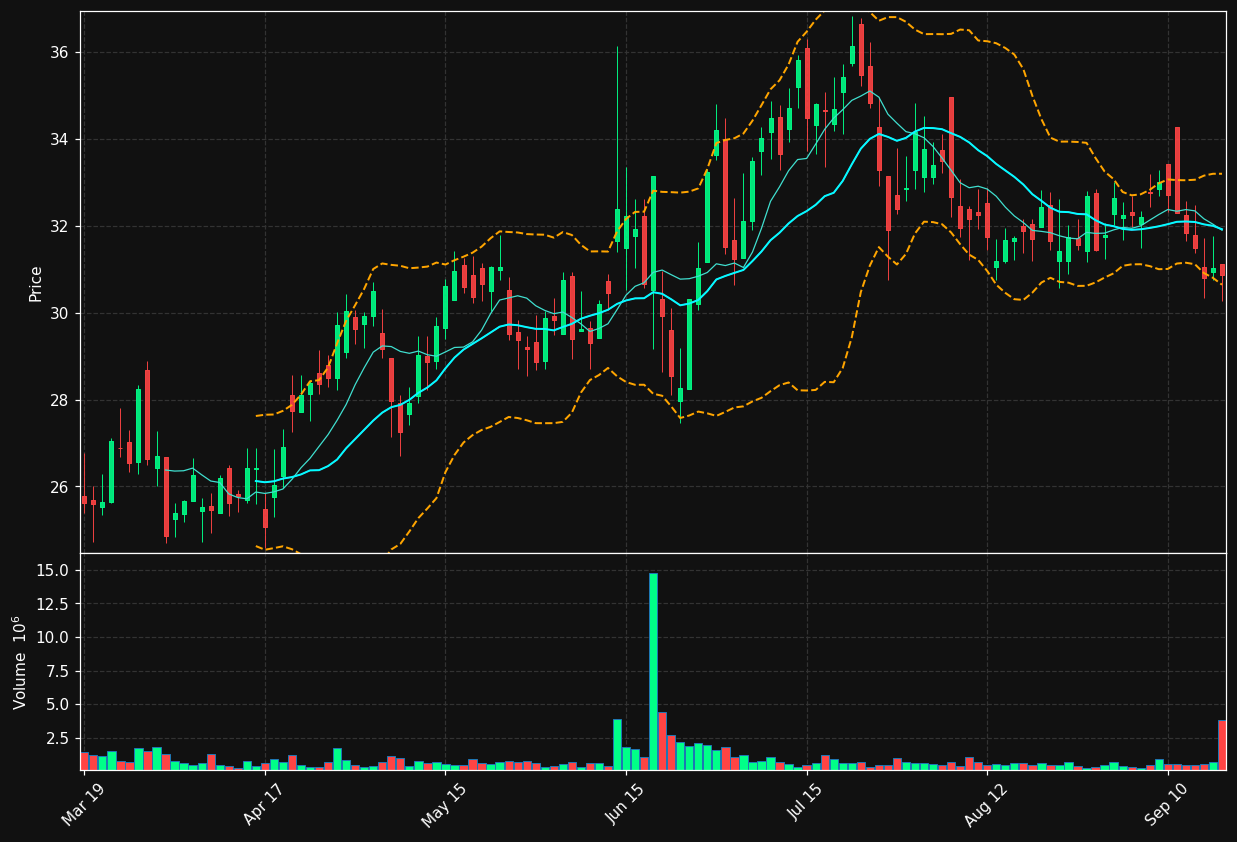The image size is (1237, 842).
Task: Click the final red volume bar at chart end
Action: [x=1222, y=745]
